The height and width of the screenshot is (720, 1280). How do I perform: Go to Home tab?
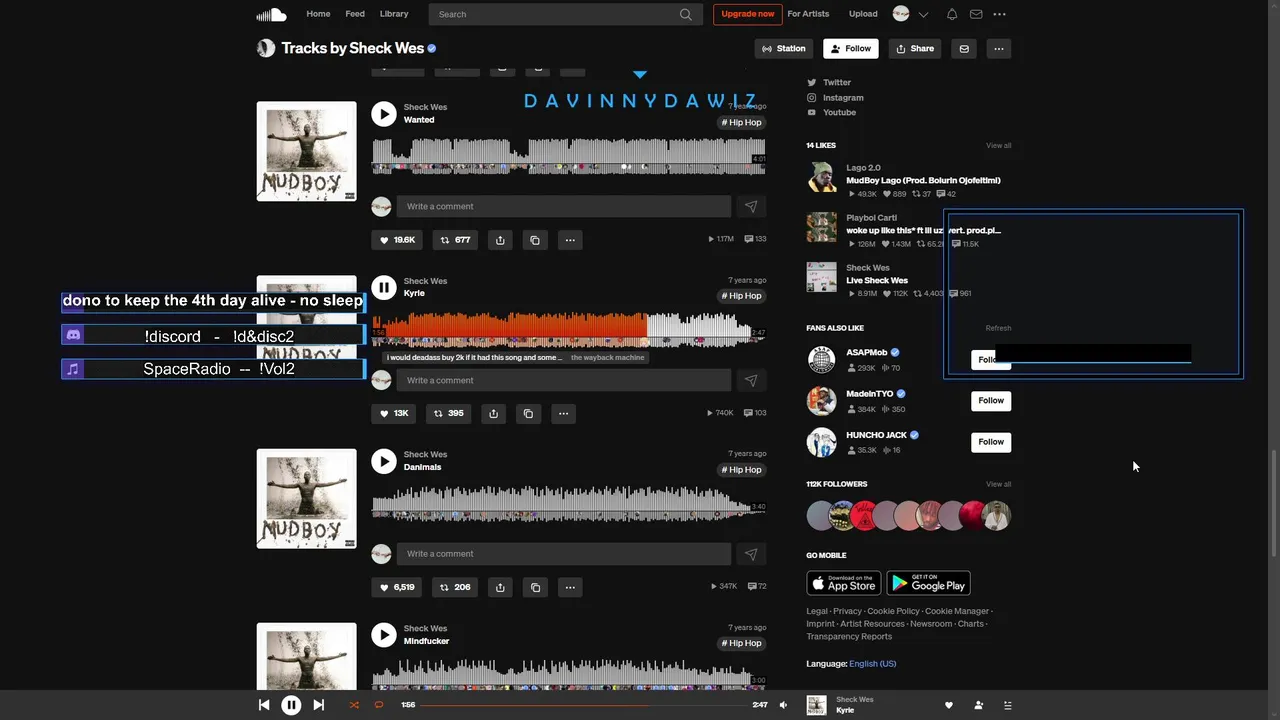point(318,14)
